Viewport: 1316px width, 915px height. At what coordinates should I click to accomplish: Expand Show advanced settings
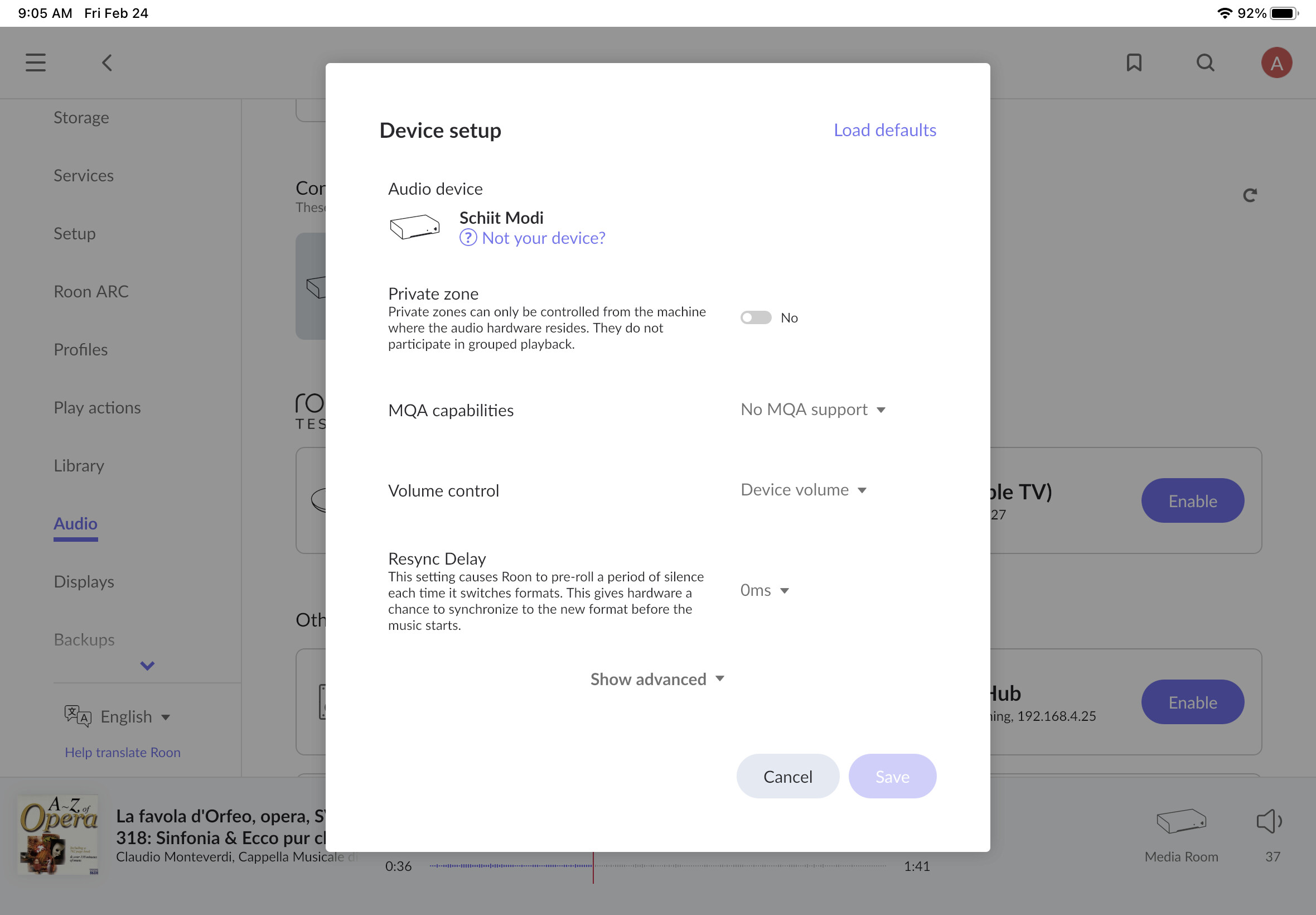coord(656,679)
